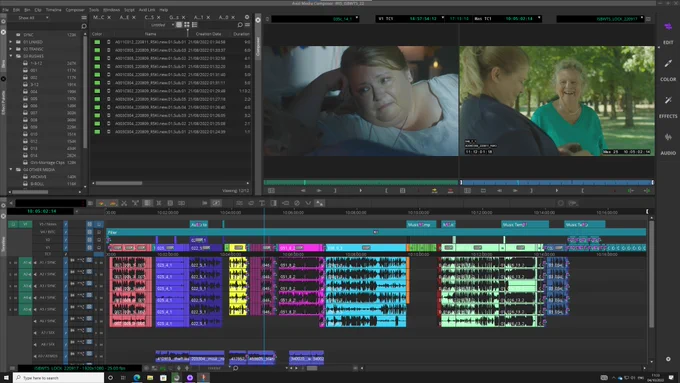Switch bin to frame view

pos(186,25)
